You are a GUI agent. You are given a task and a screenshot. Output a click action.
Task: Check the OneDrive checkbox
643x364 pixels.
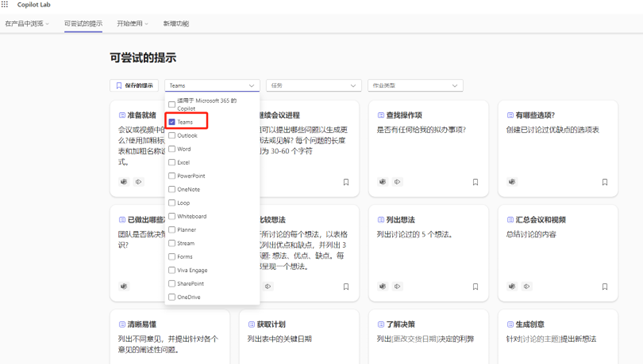click(x=172, y=297)
